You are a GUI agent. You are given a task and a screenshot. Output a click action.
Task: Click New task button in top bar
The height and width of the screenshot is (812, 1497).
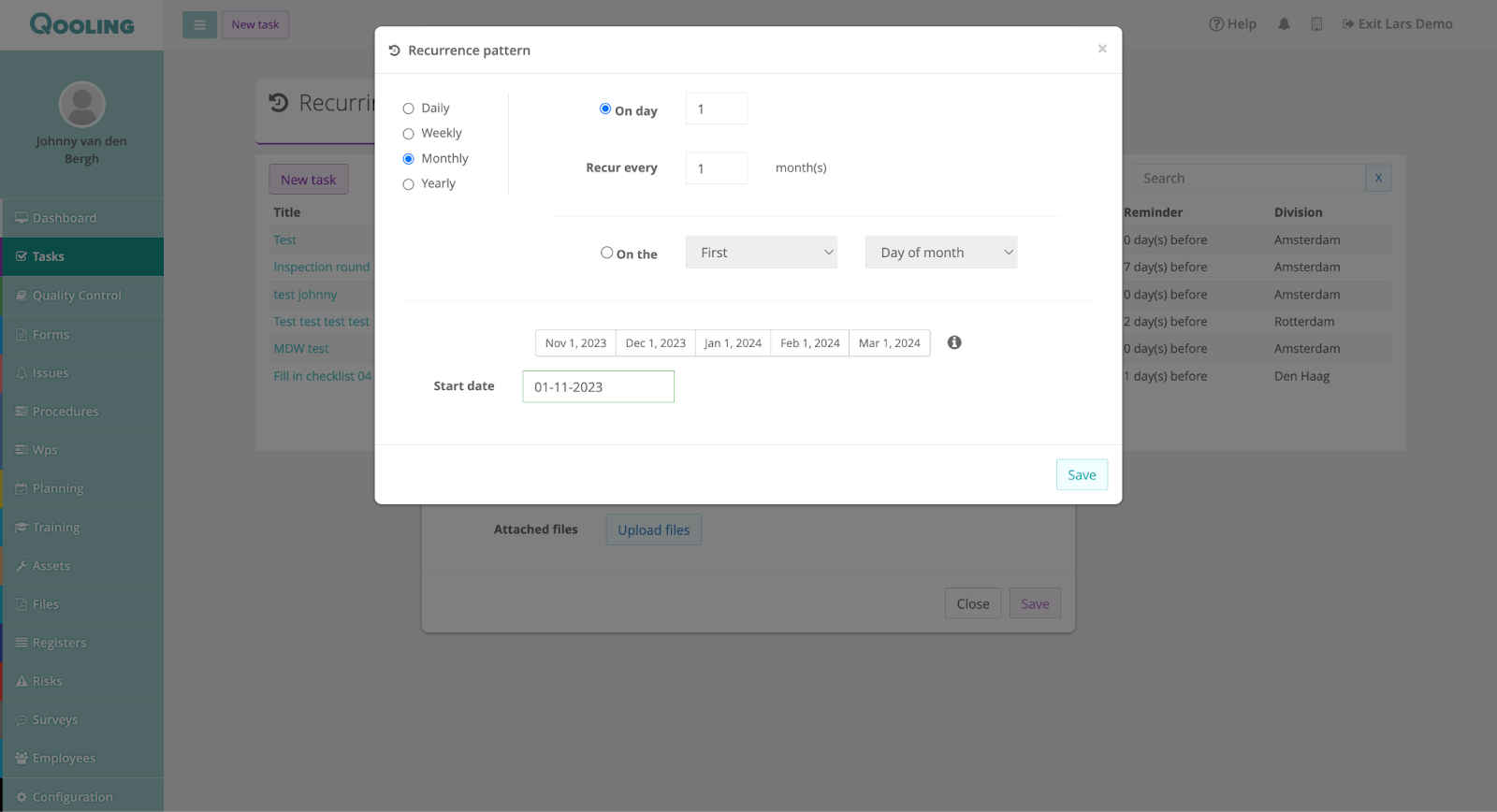(x=255, y=24)
